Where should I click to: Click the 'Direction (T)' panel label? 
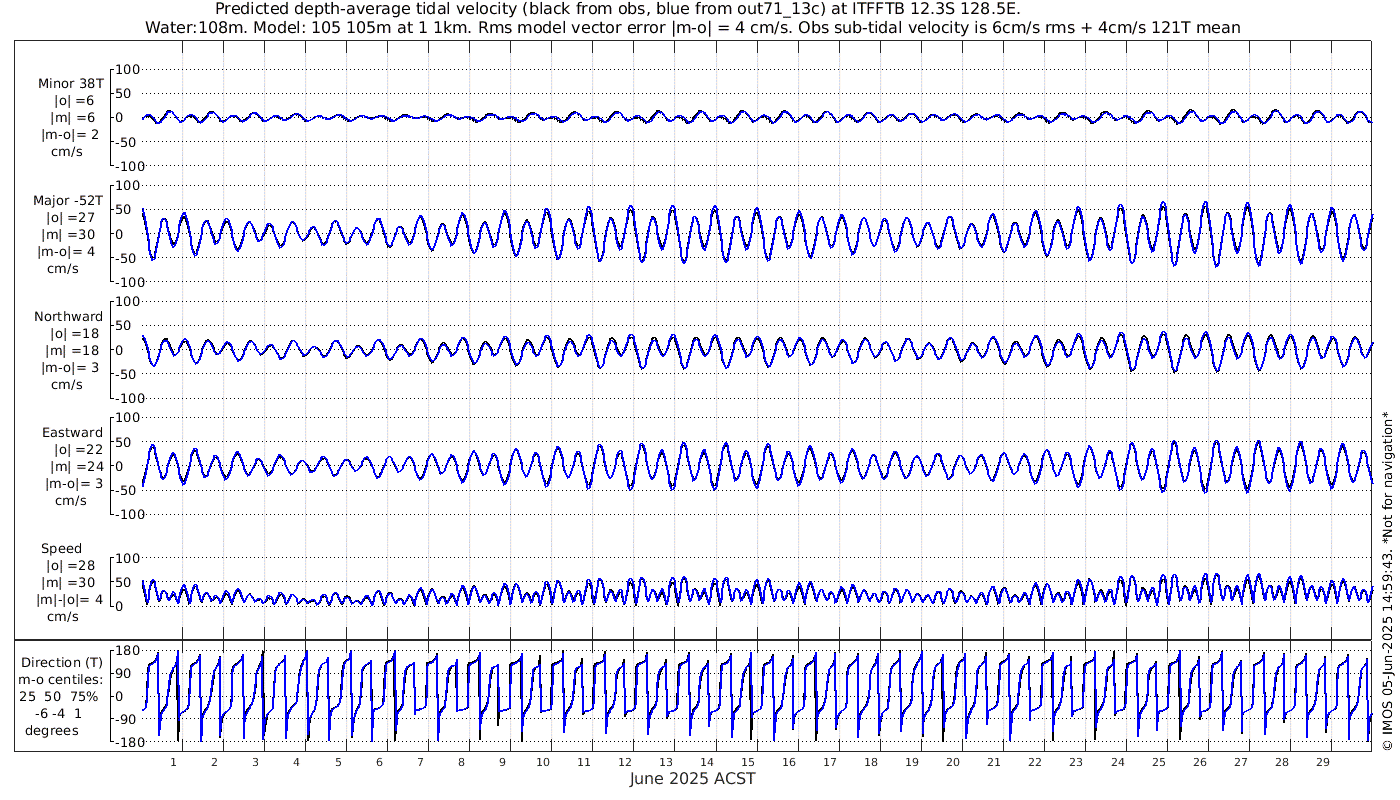[62, 662]
